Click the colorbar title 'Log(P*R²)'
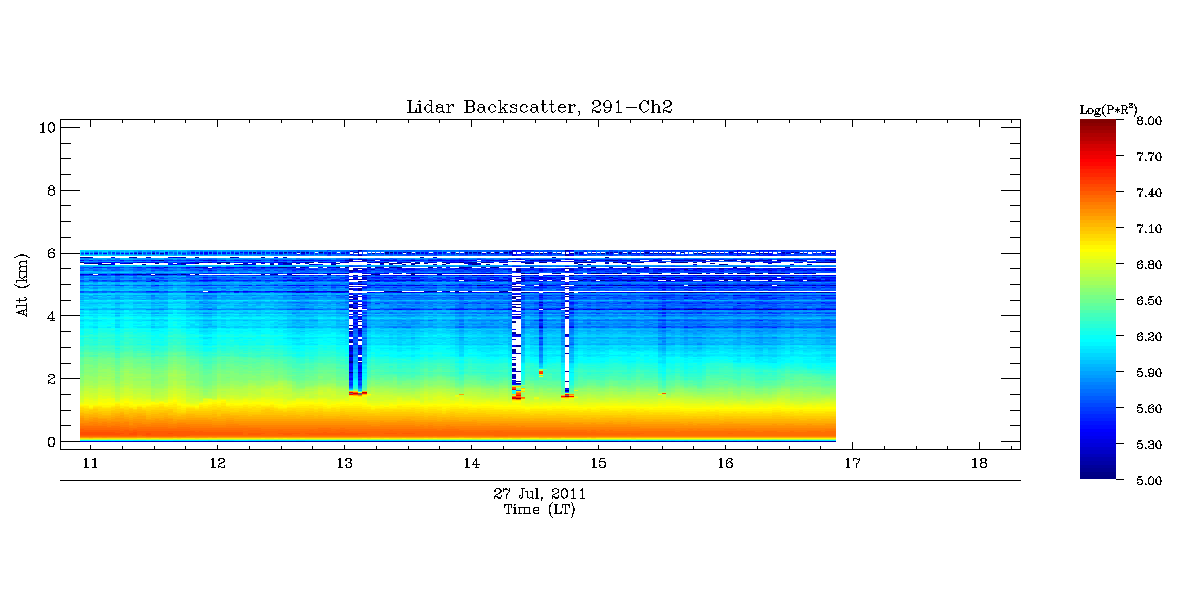 [x=1108, y=108]
